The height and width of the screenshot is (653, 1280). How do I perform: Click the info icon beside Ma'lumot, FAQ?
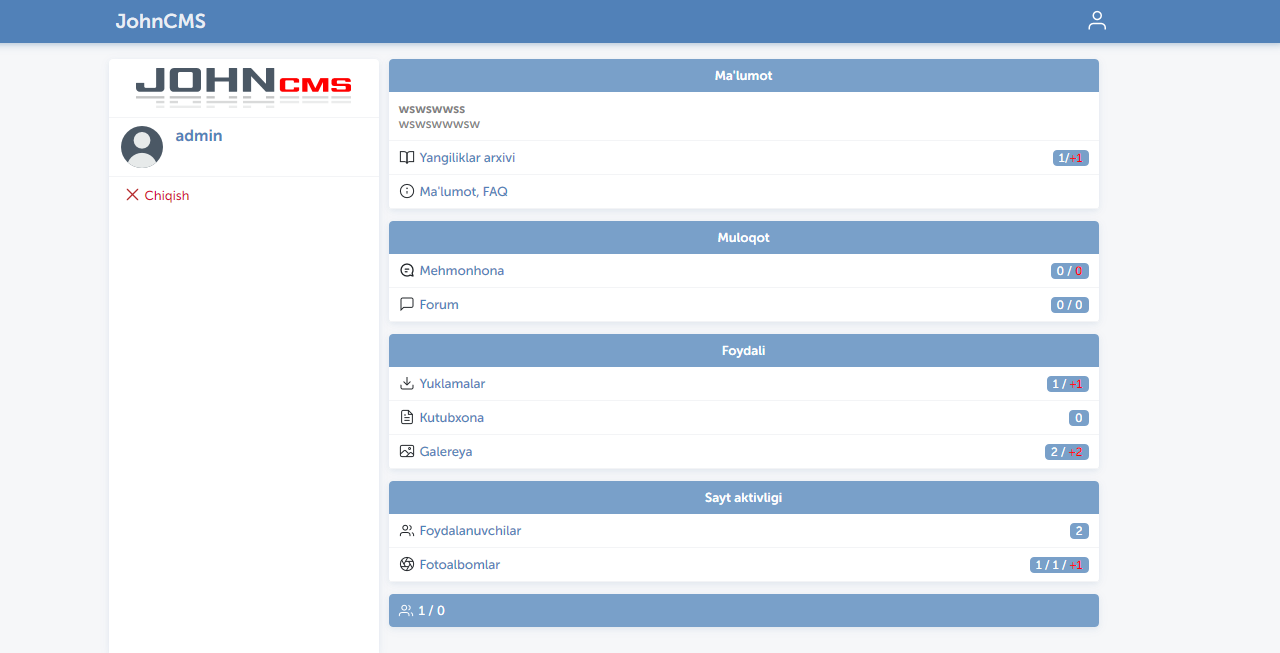pos(407,191)
